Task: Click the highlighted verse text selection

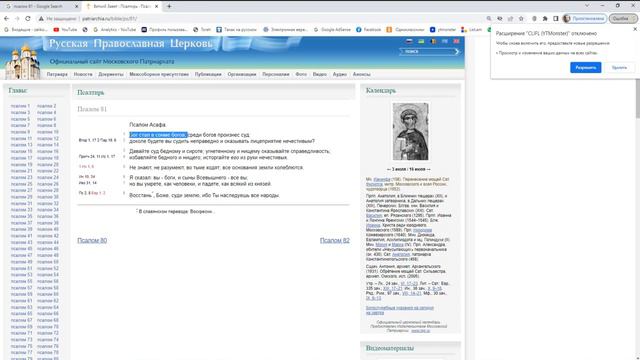Action: point(158,135)
